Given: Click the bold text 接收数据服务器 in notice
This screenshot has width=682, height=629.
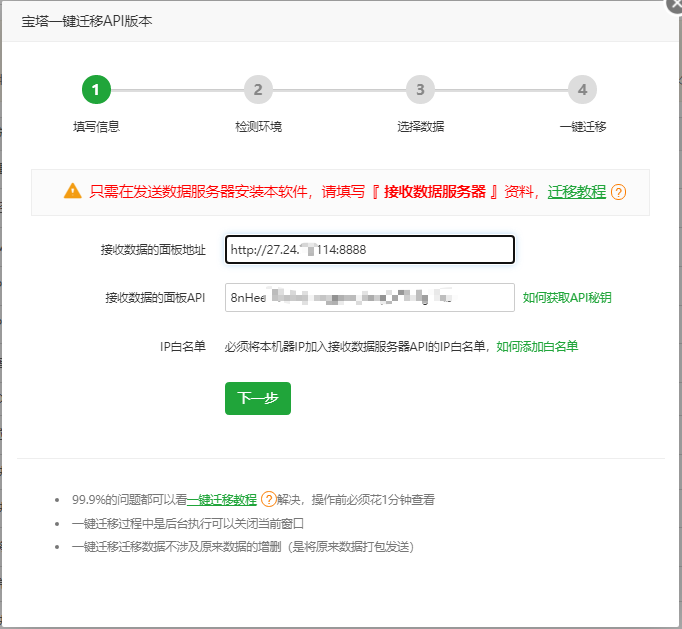Looking at the screenshot, I should tap(435, 191).
